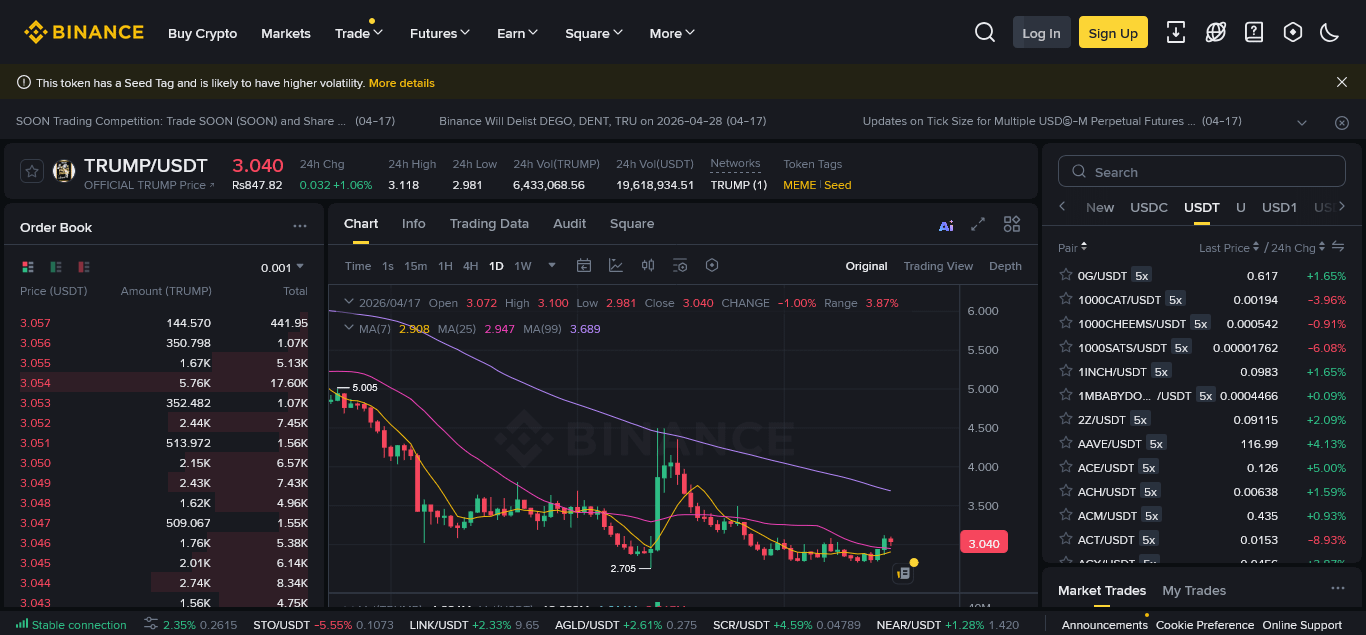Open the My Trades tab
Screen dimensions: 1366x635
pos(1194,590)
